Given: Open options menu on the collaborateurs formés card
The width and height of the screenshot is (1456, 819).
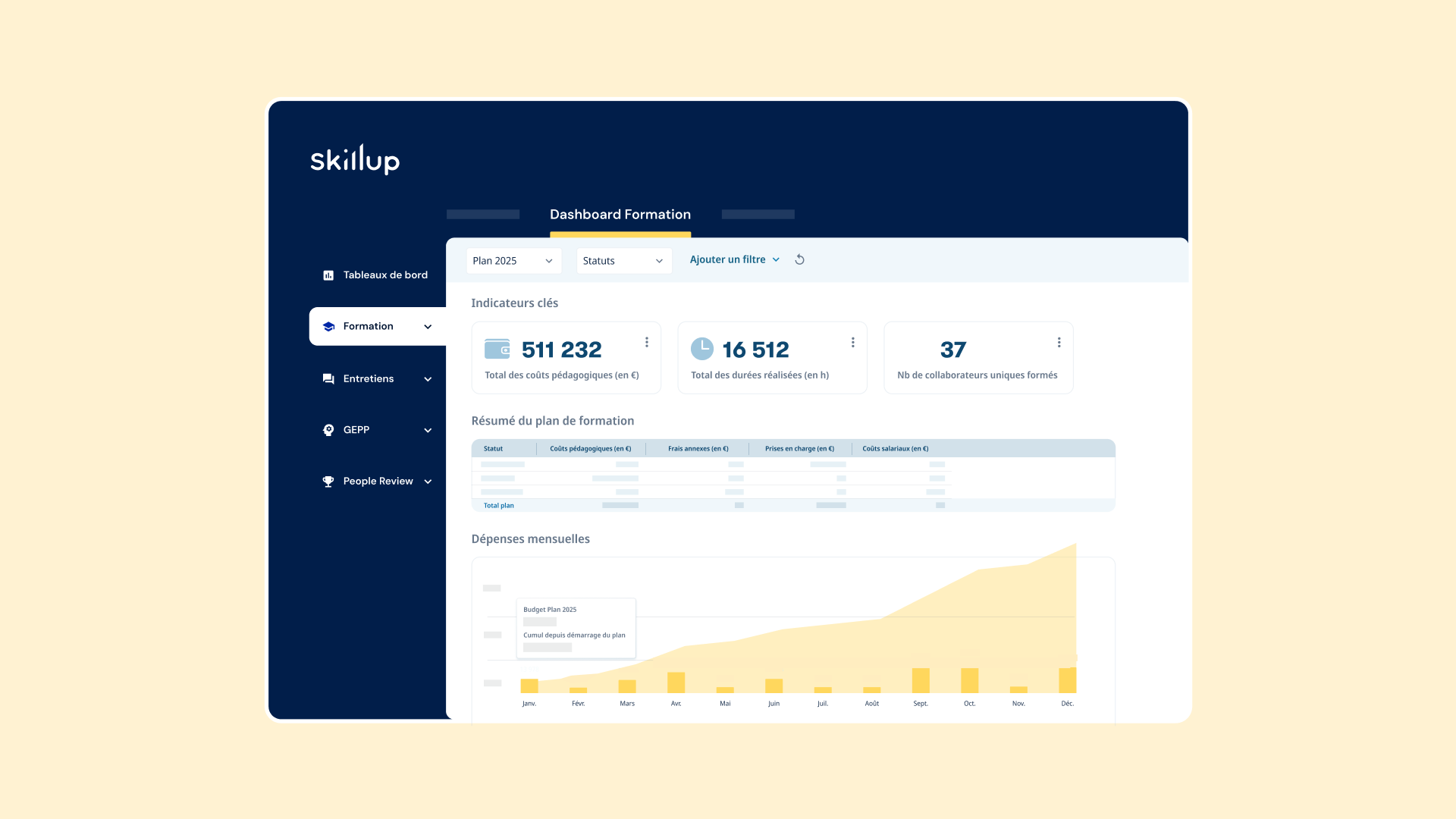Looking at the screenshot, I should pyautogui.click(x=1059, y=342).
